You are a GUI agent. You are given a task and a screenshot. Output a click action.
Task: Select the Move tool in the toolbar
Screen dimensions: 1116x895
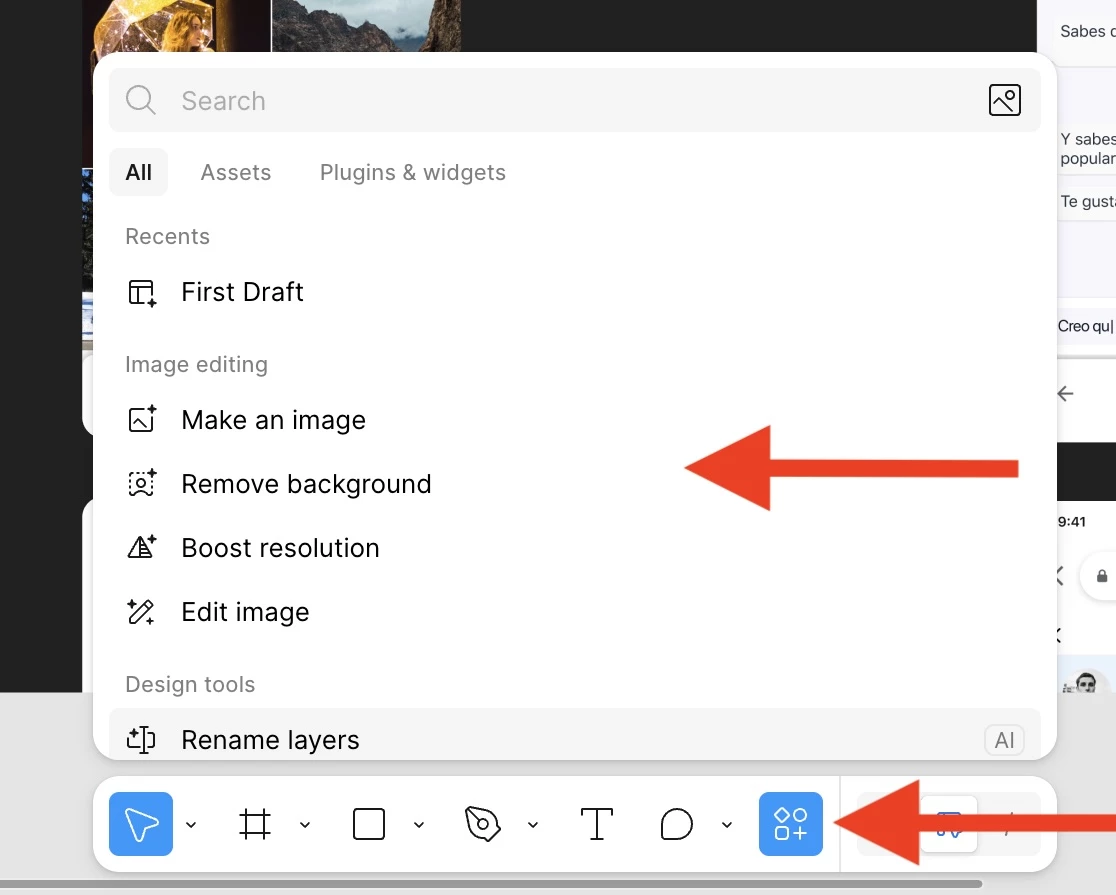pos(140,824)
